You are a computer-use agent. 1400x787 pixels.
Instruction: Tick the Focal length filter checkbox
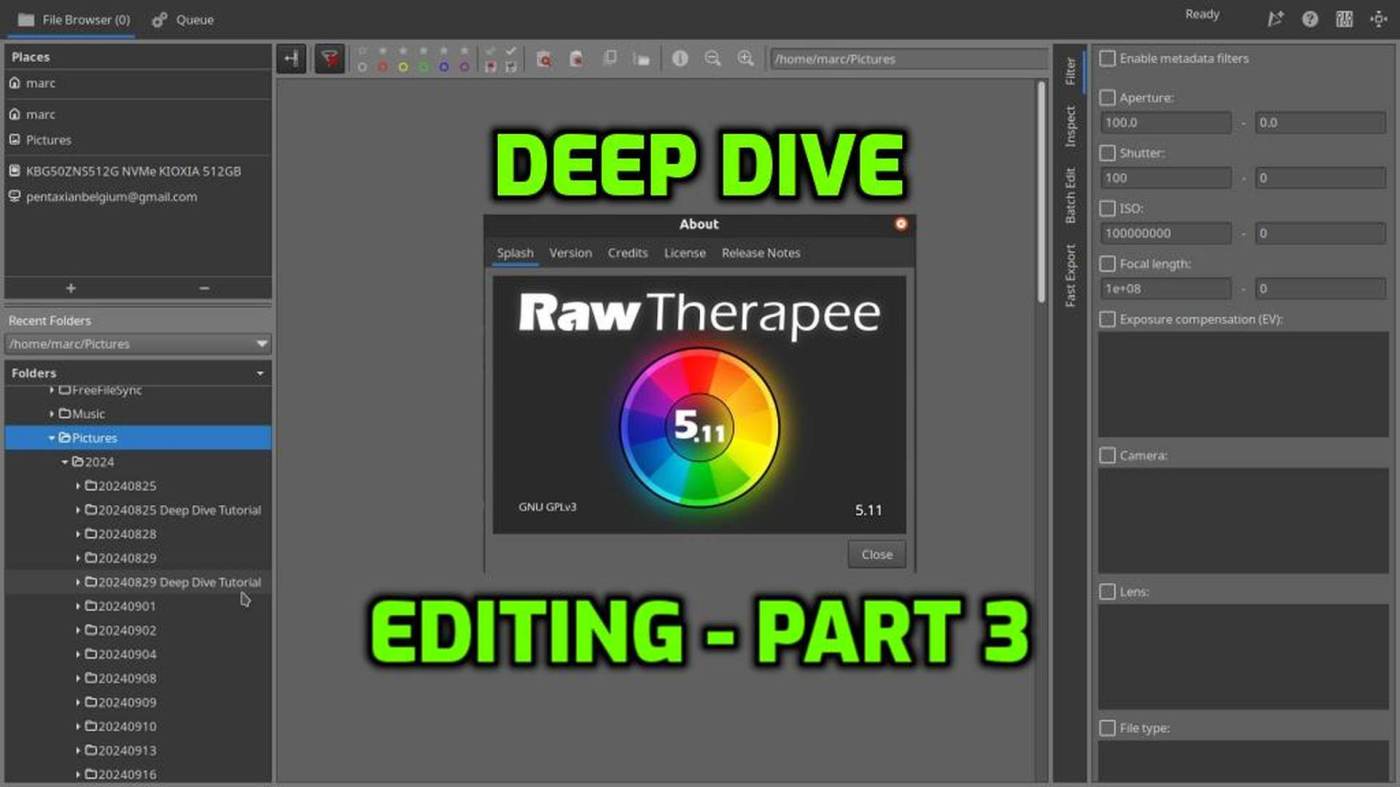1107,264
